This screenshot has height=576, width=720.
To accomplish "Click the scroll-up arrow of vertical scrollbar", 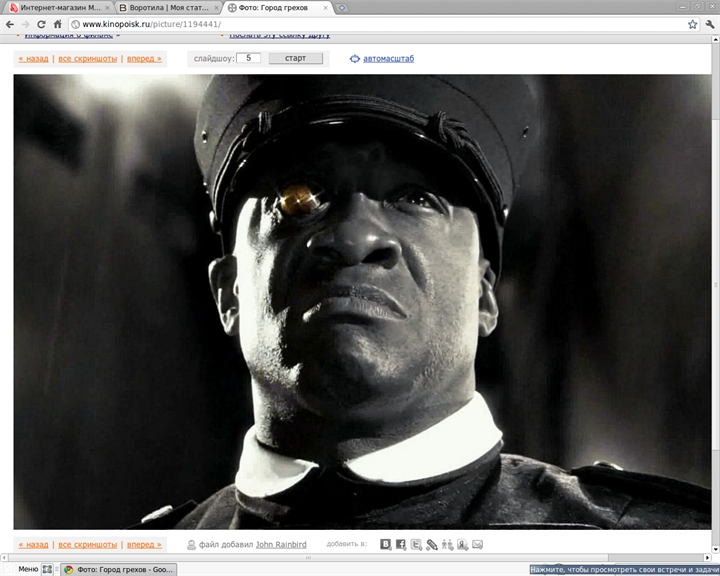I will coord(715,40).
